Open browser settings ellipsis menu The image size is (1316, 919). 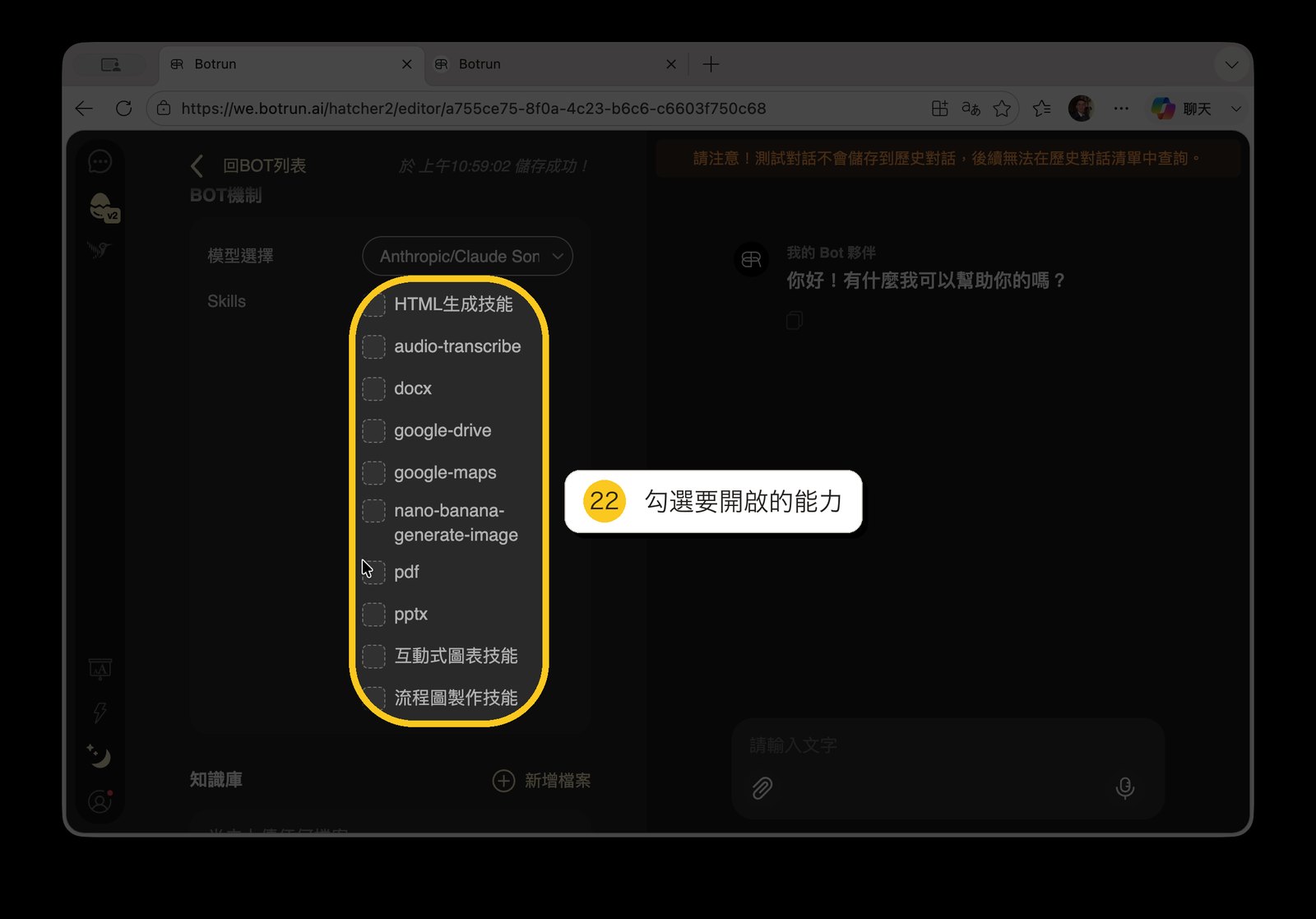1121,109
